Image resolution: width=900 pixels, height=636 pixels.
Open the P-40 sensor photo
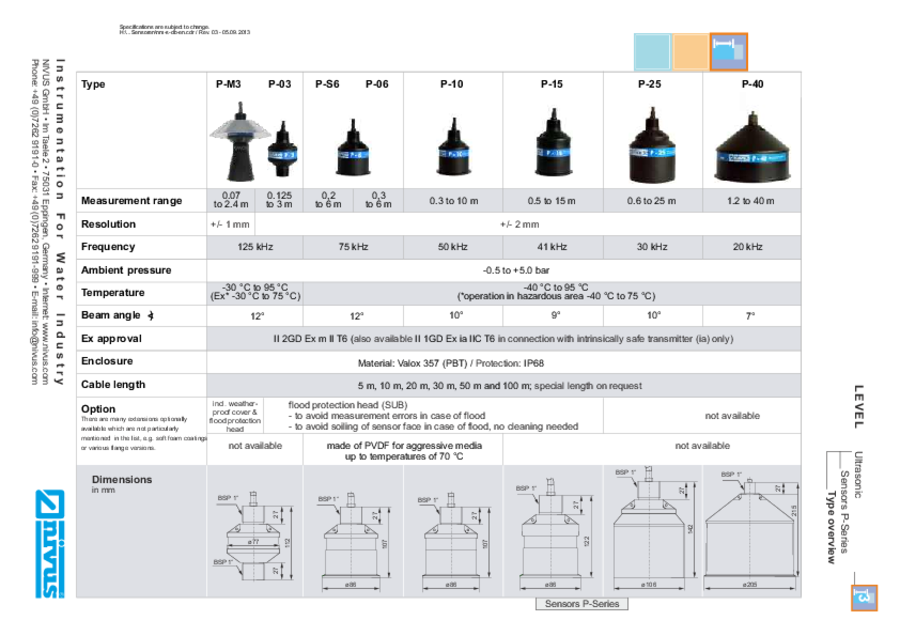[x=752, y=147]
